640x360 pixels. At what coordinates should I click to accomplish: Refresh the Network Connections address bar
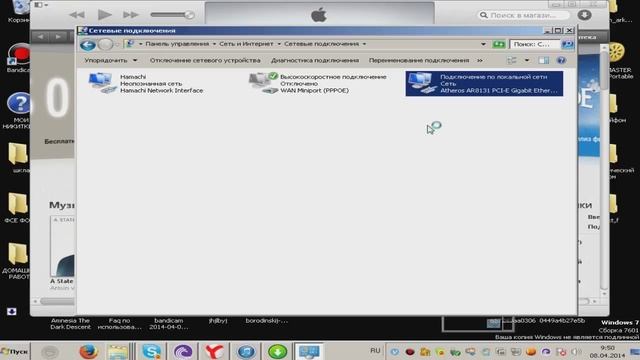coord(498,44)
